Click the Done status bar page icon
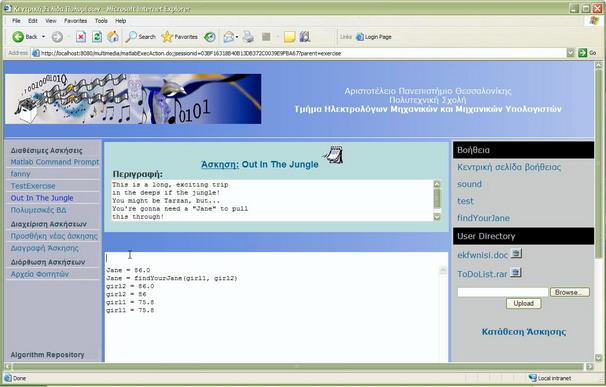The height and width of the screenshot is (387, 606). [x=8, y=378]
